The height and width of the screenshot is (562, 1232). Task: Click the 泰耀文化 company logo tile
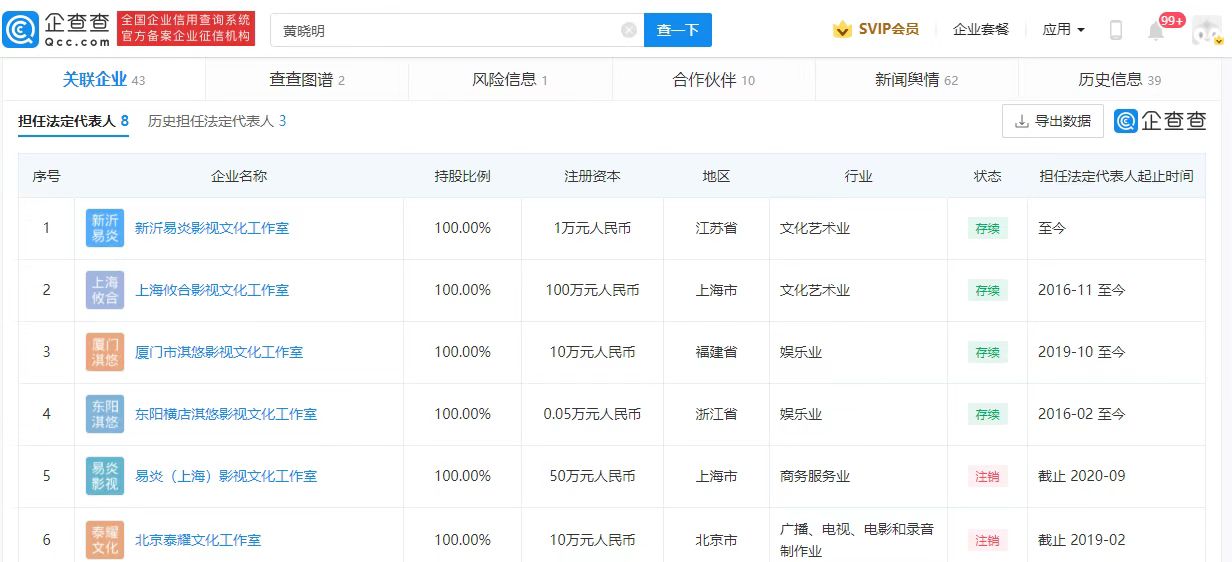pyautogui.click(x=105, y=540)
